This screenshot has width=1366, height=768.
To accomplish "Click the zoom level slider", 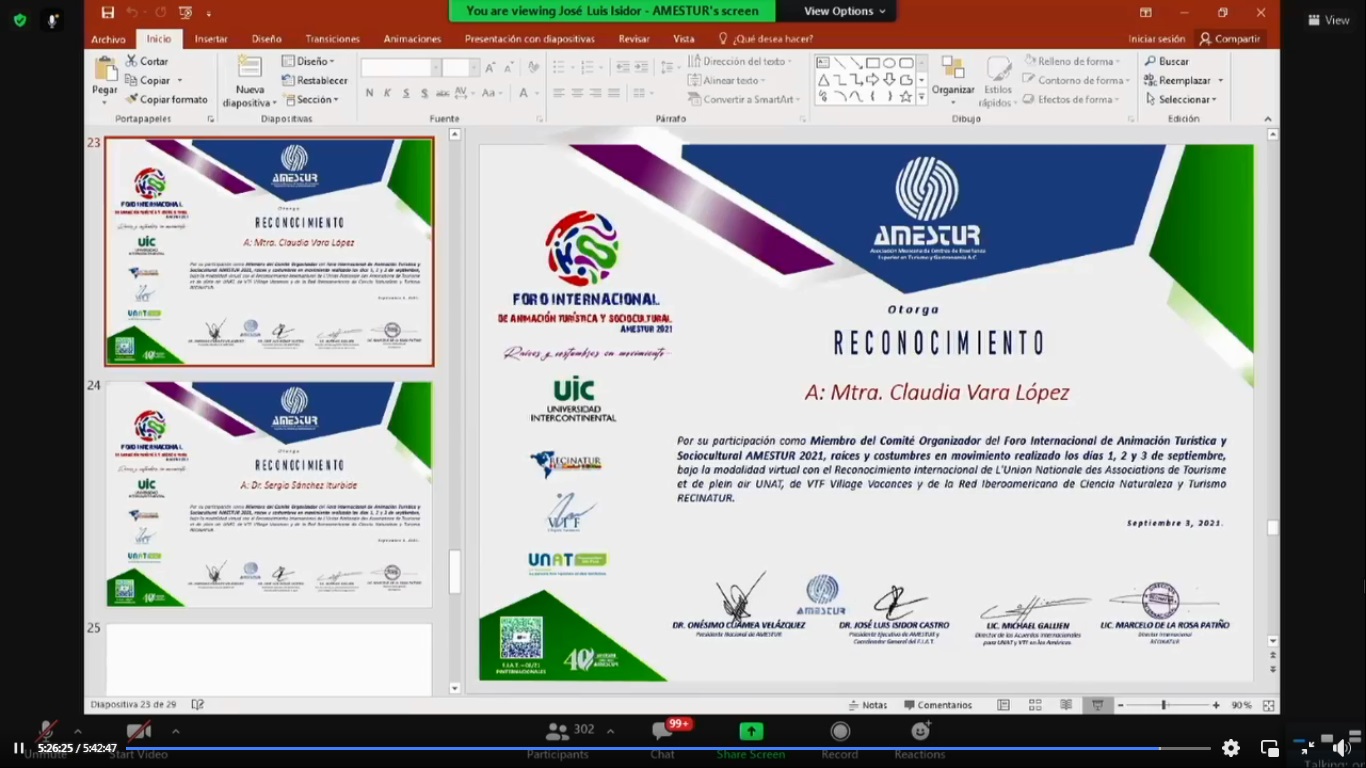I will point(1164,705).
